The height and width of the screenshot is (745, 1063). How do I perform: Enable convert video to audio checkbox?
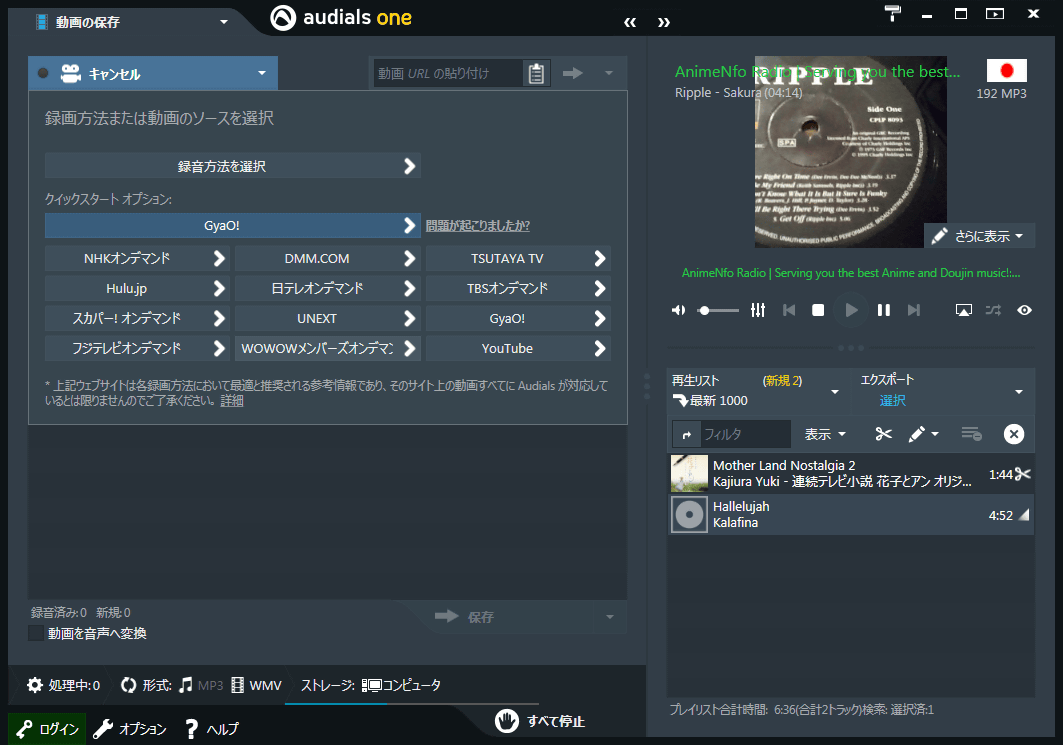(36, 633)
